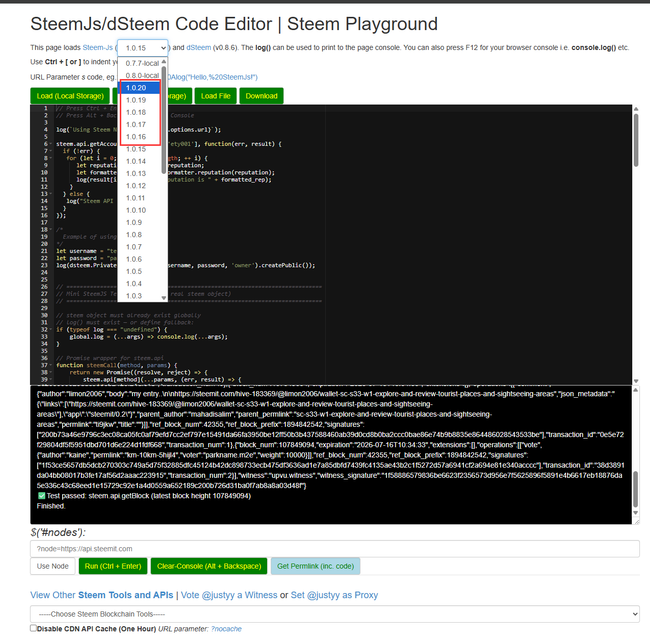Click the code editor scrollbar up arrow
The image size is (650, 640).
(x=636, y=109)
